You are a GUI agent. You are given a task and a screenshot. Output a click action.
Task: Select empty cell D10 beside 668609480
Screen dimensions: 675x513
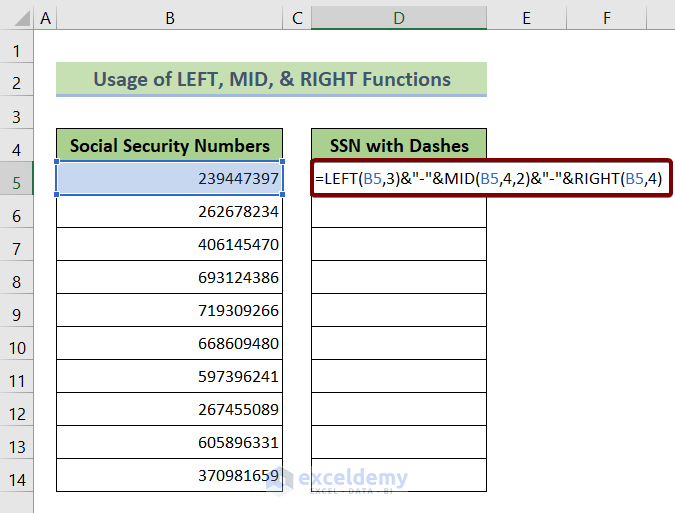[x=399, y=343]
